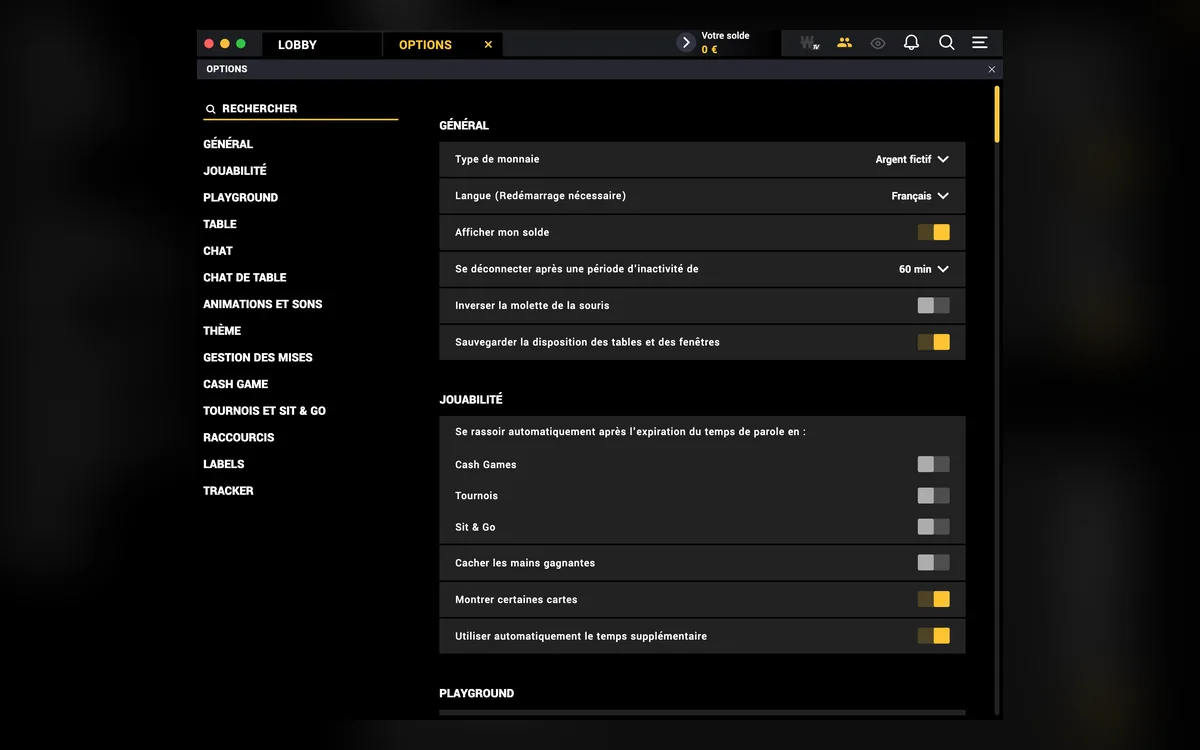
Task: Open PLAYGROUND in sidebar
Action: click(241, 198)
